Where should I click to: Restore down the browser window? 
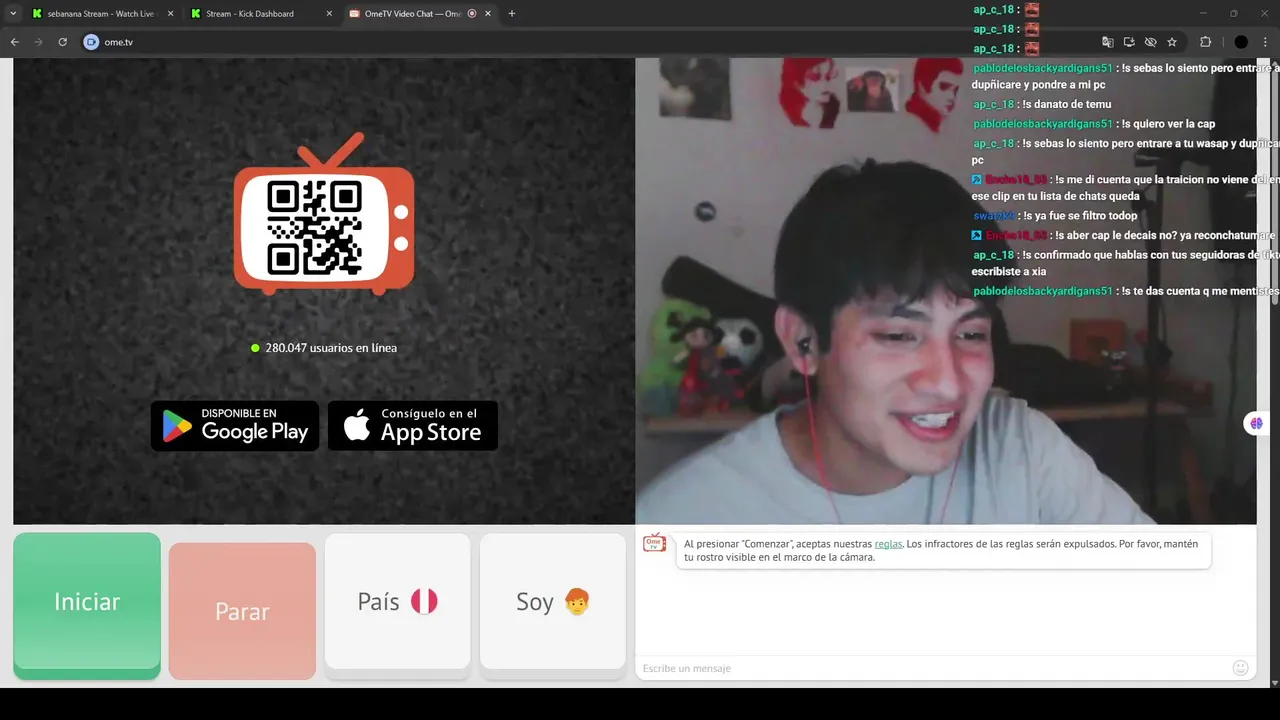[x=1233, y=14]
